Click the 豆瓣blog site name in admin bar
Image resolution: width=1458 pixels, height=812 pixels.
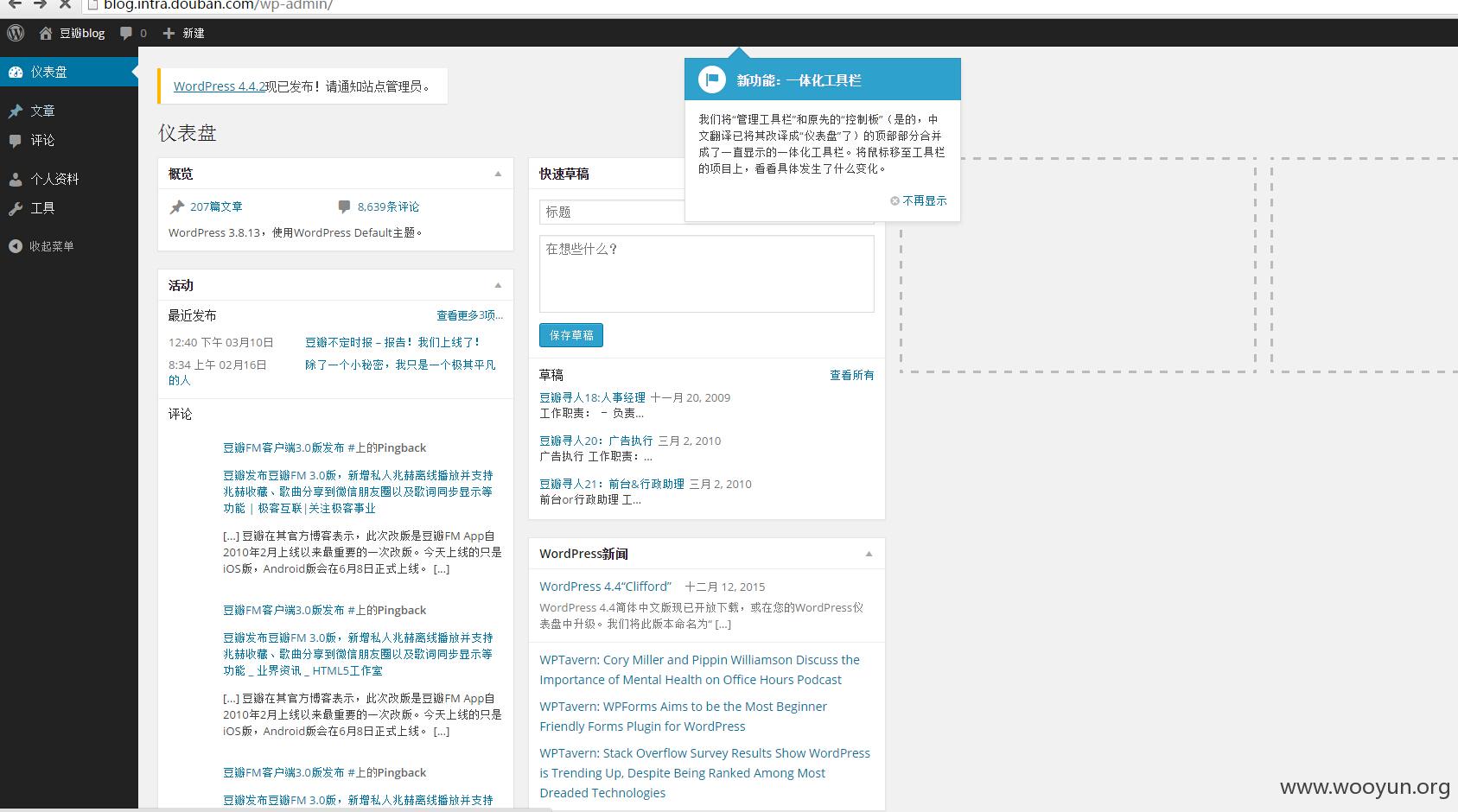82,33
